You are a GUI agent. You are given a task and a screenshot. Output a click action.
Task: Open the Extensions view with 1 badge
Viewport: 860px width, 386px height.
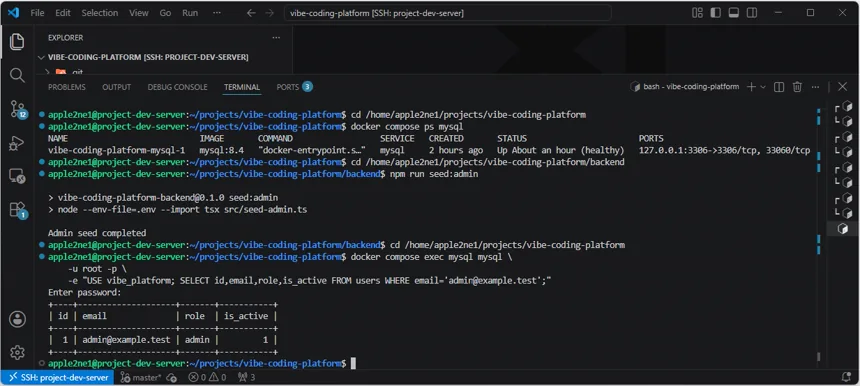[x=18, y=211]
